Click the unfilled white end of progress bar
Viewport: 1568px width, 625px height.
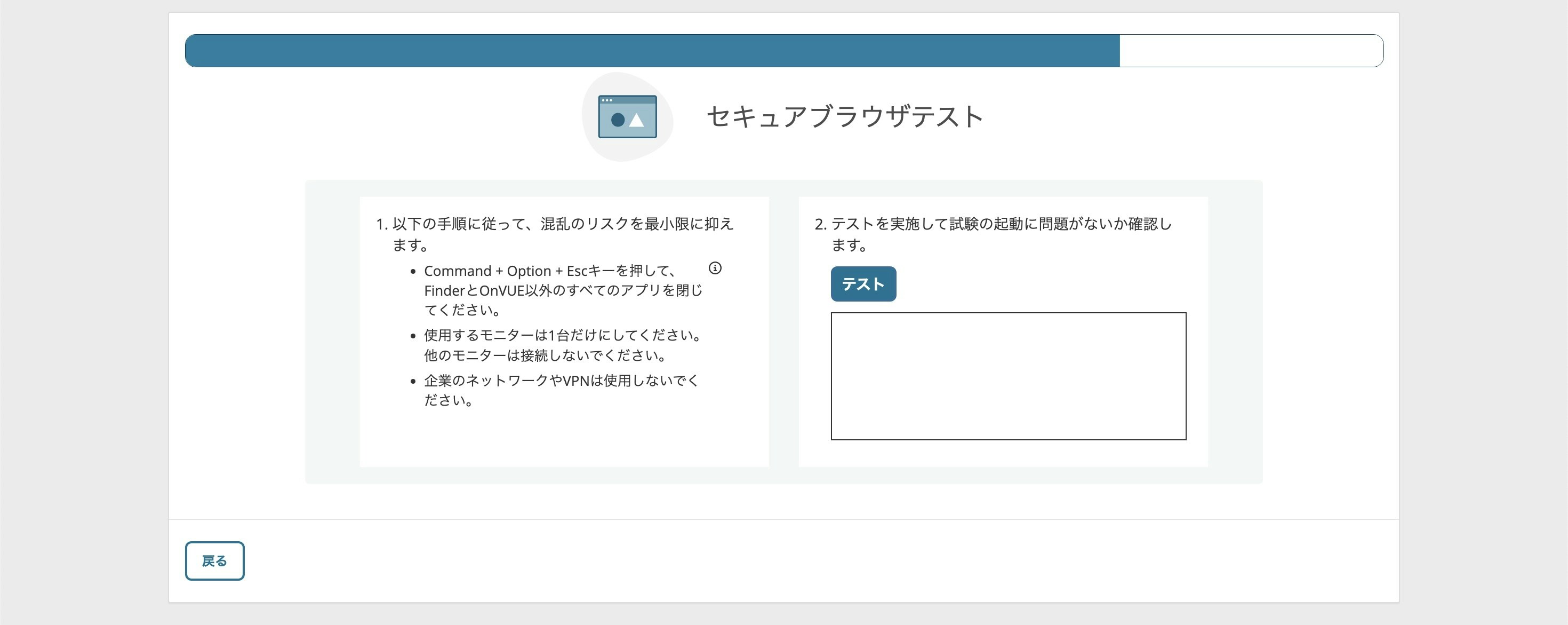point(1251,51)
